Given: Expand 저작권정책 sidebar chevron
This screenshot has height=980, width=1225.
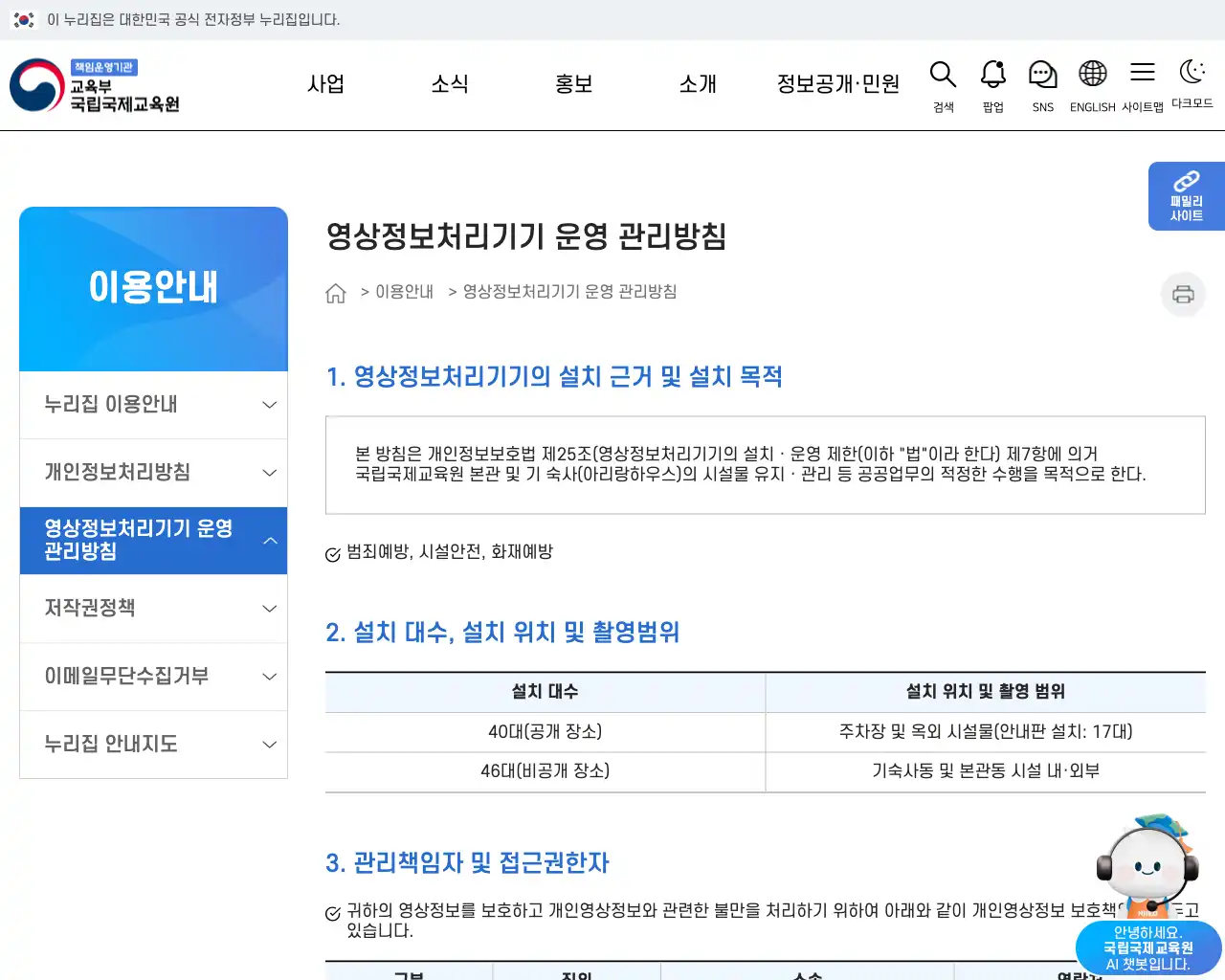Looking at the screenshot, I should pos(270,609).
